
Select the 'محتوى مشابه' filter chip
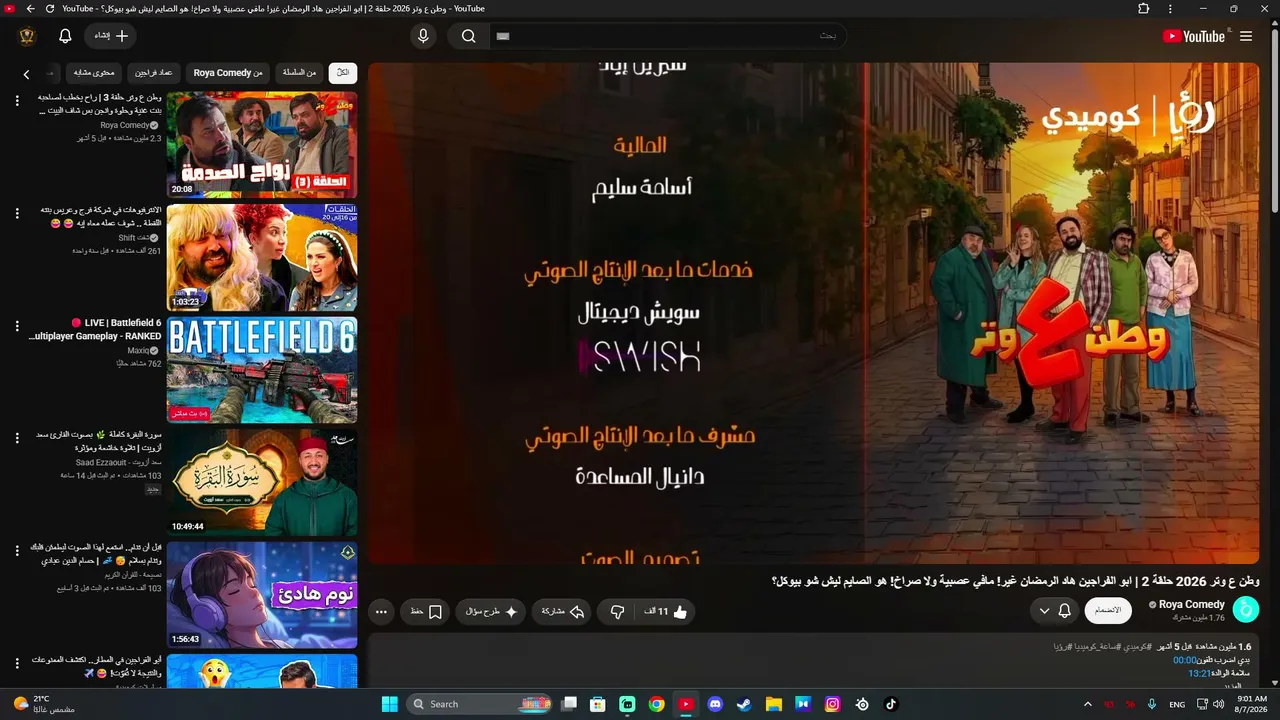[x=95, y=73]
